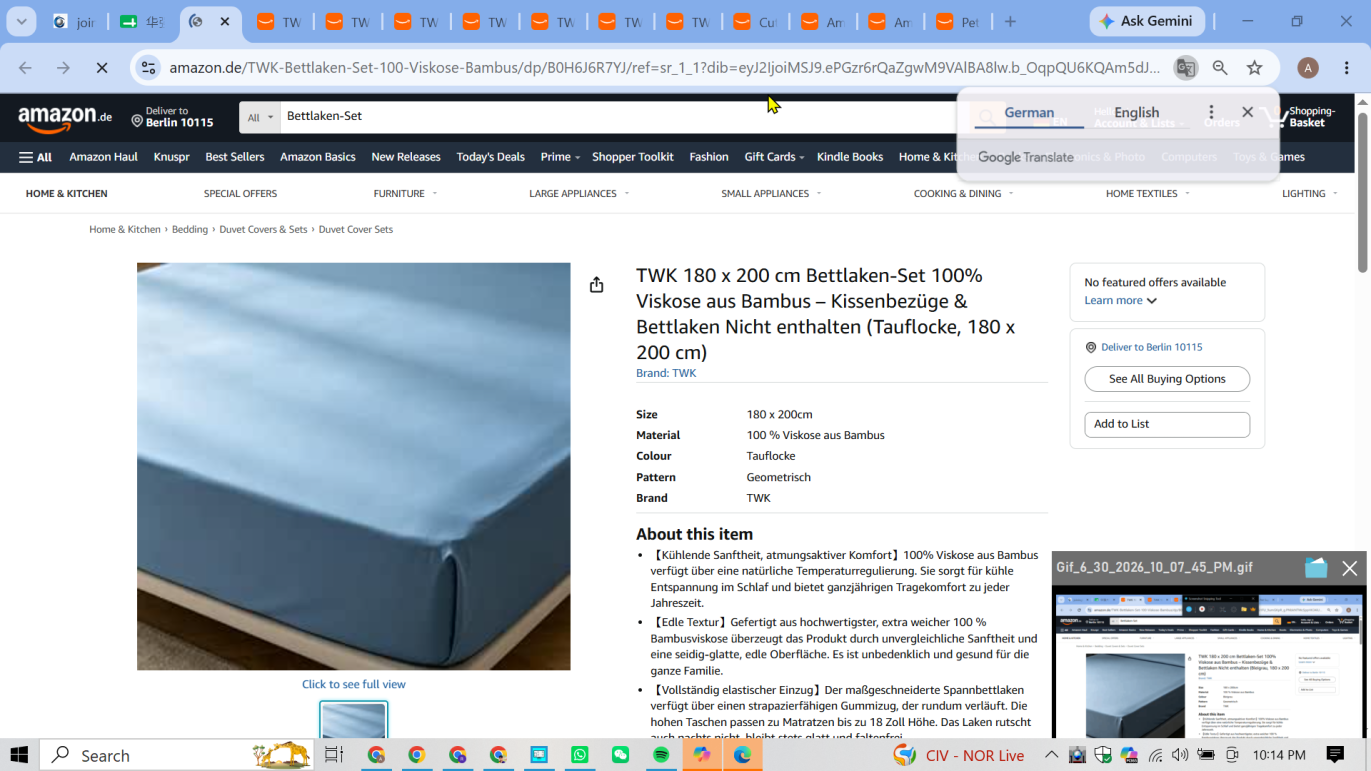Open the Chrome three-dot menu

tap(1346, 68)
